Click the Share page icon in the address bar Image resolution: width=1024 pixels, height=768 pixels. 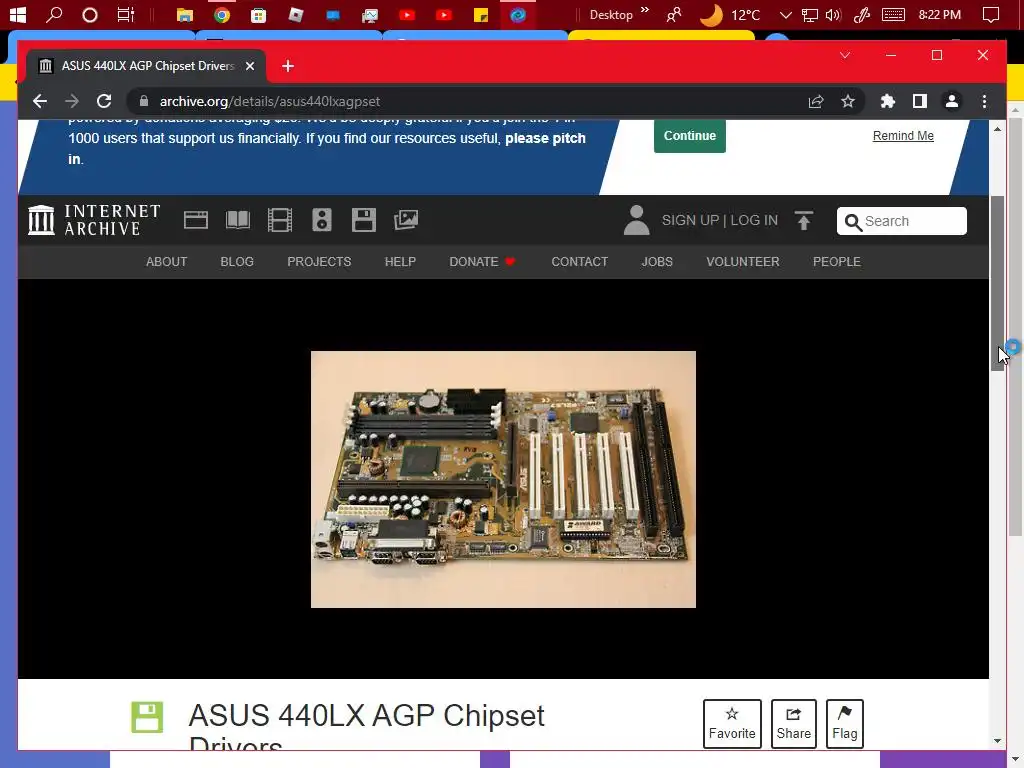[x=816, y=101]
